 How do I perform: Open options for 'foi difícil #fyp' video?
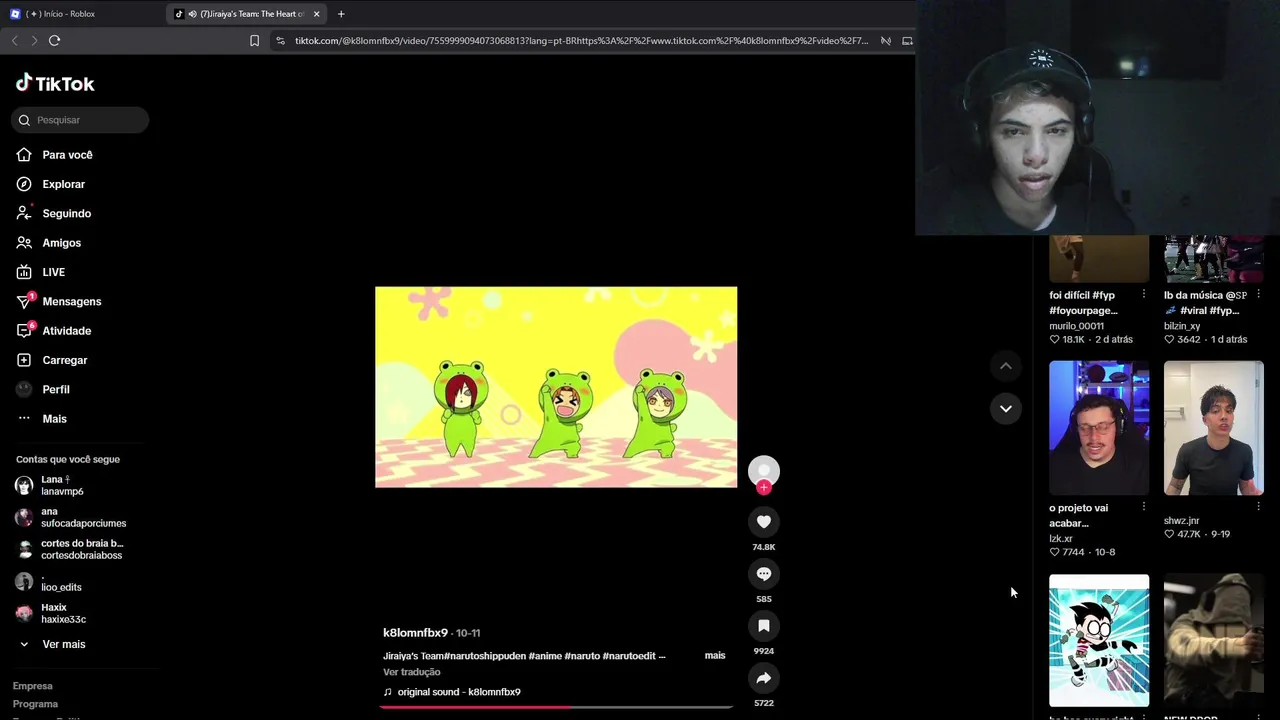pos(1143,295)
